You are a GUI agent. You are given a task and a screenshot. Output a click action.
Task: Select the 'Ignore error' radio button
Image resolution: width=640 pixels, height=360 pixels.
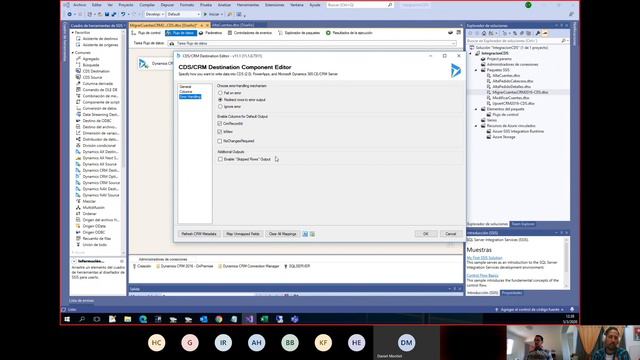220,107
